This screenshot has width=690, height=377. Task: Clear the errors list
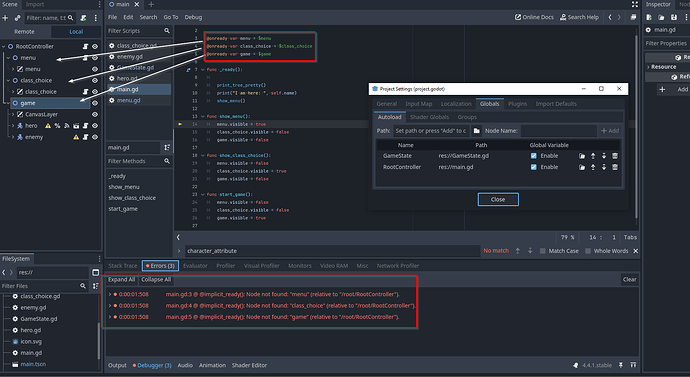(629, 279)
